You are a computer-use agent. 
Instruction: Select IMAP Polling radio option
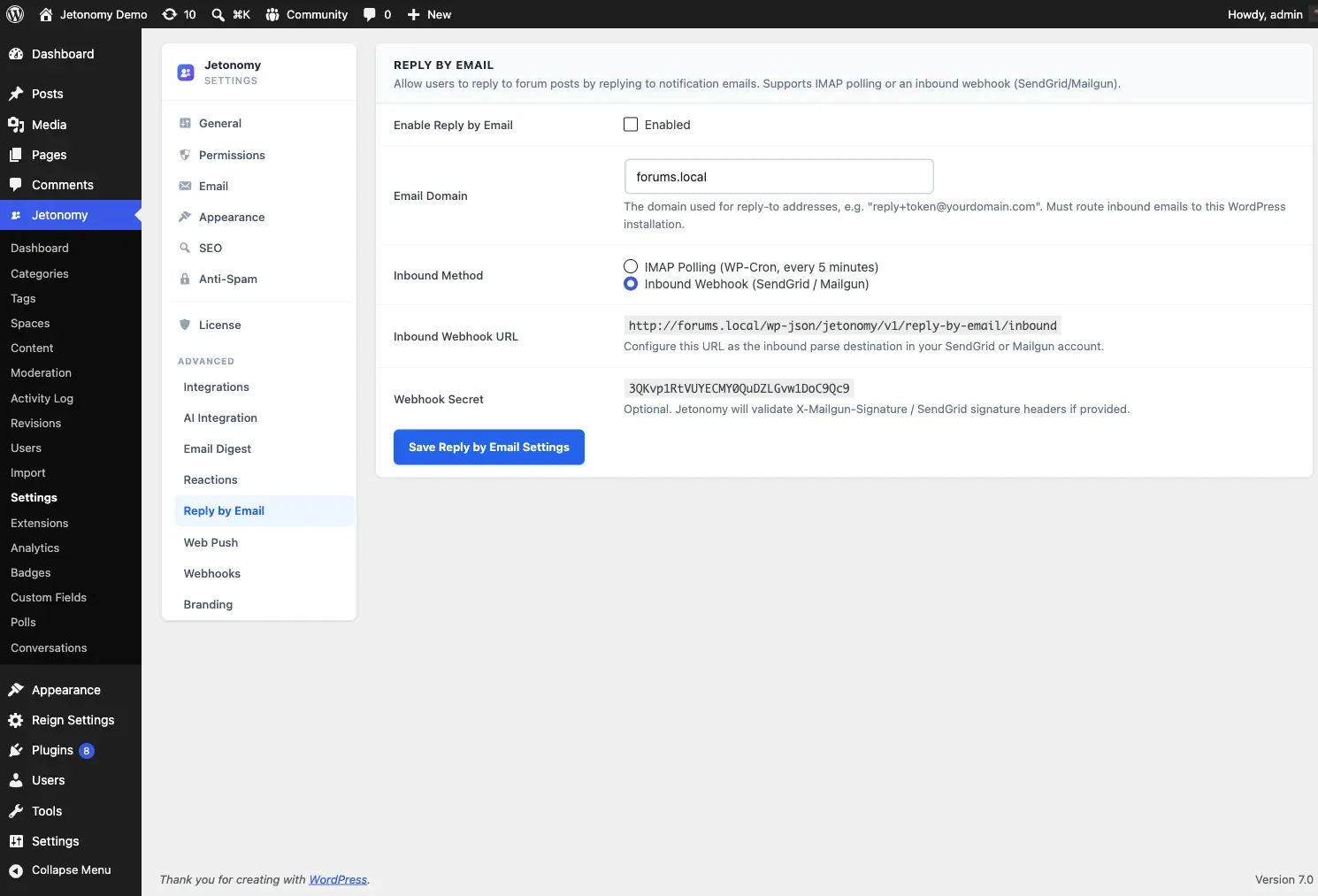point(631,266)
